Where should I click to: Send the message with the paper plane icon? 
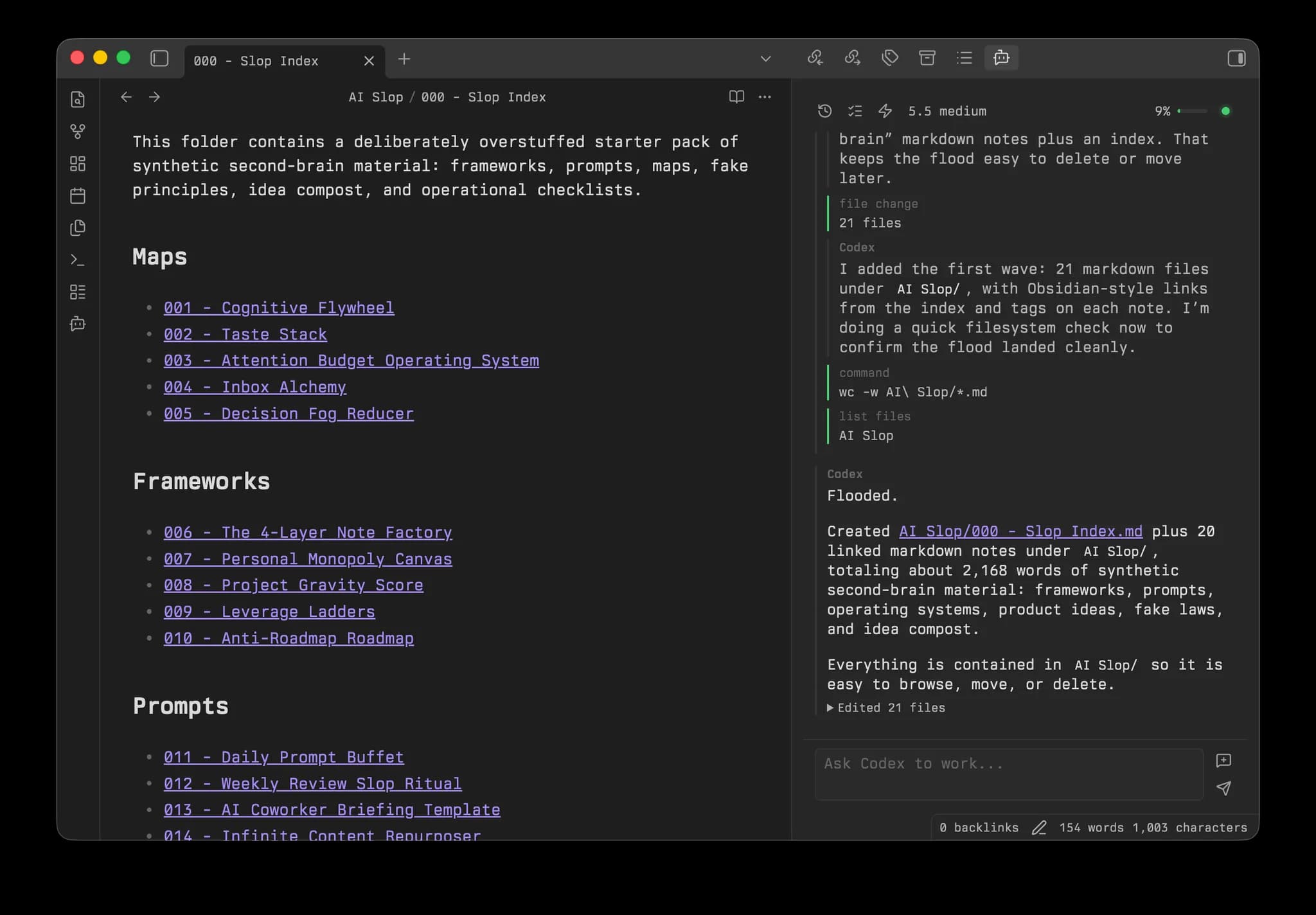coord(1224,788)
